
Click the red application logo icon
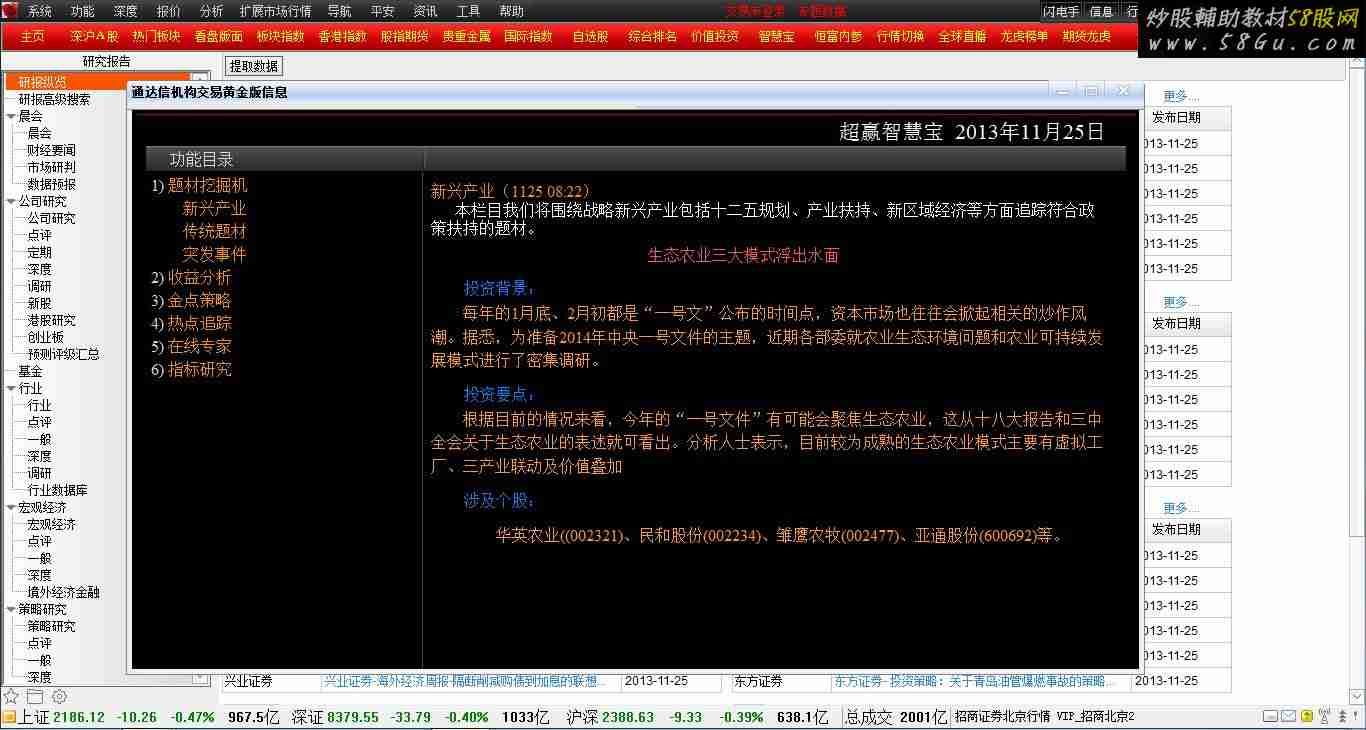pyautogui.click(x=9, y=11)
